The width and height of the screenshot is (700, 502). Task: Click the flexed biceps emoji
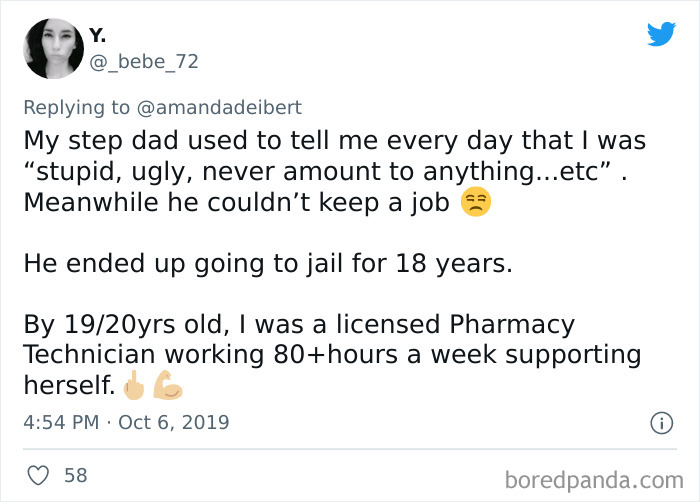click(165, 383)
